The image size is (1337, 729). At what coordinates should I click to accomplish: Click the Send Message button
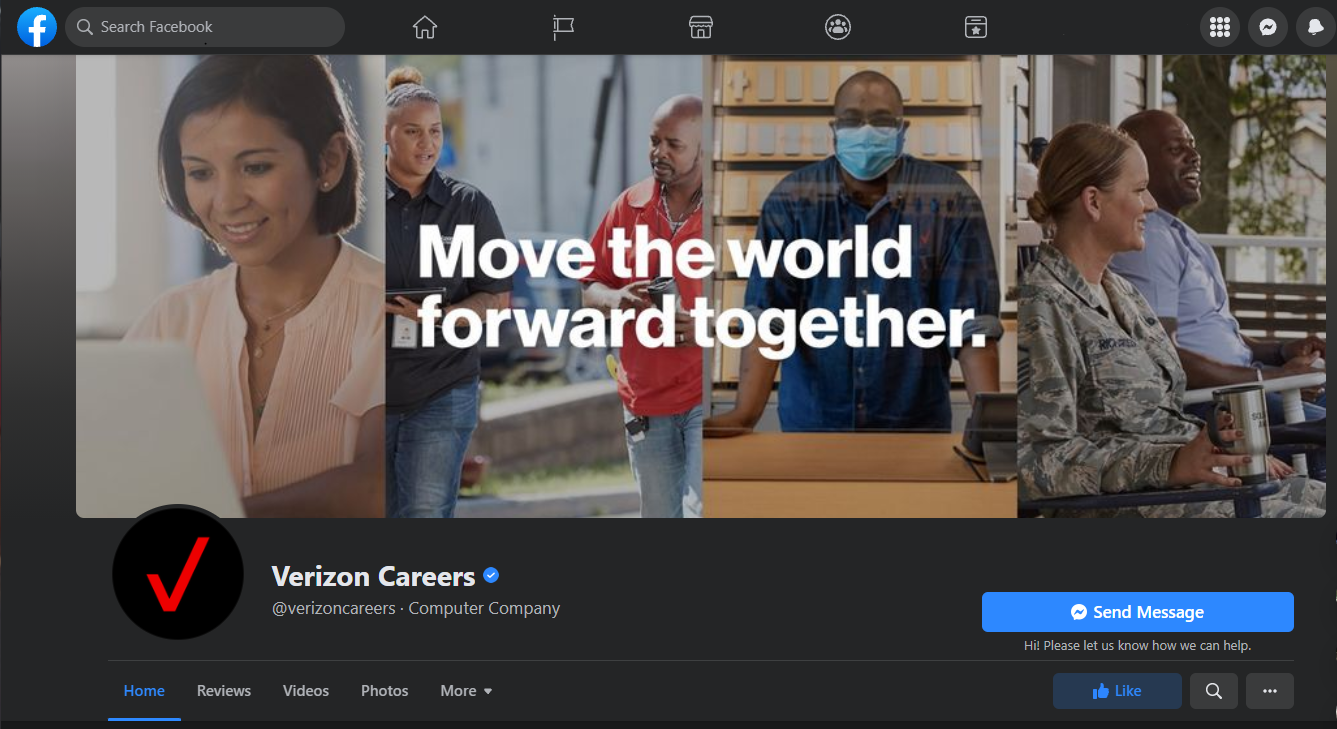(x=1138, y=612)
